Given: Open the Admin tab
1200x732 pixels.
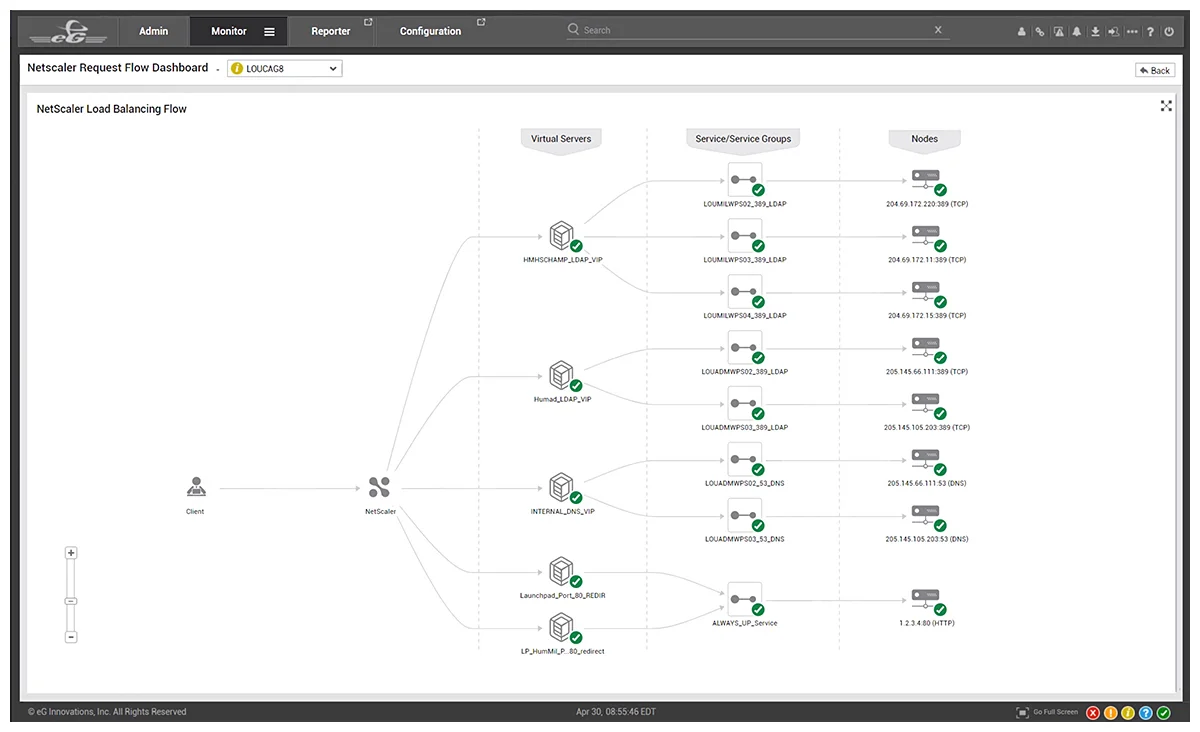Looking at the screenshot, I should click(x=154, y=31).
